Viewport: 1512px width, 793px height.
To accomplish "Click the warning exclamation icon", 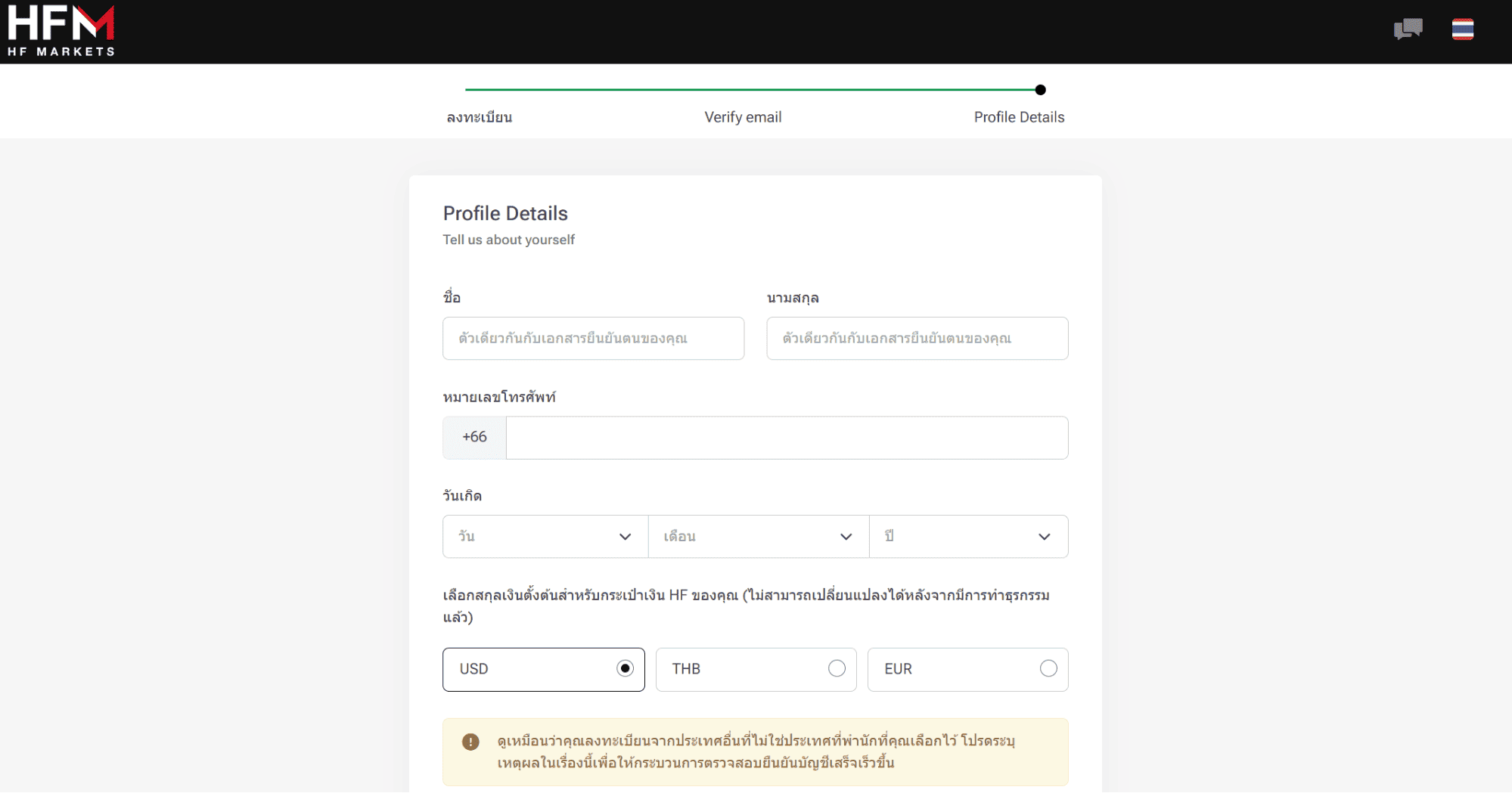I will [x=470, y=742].
